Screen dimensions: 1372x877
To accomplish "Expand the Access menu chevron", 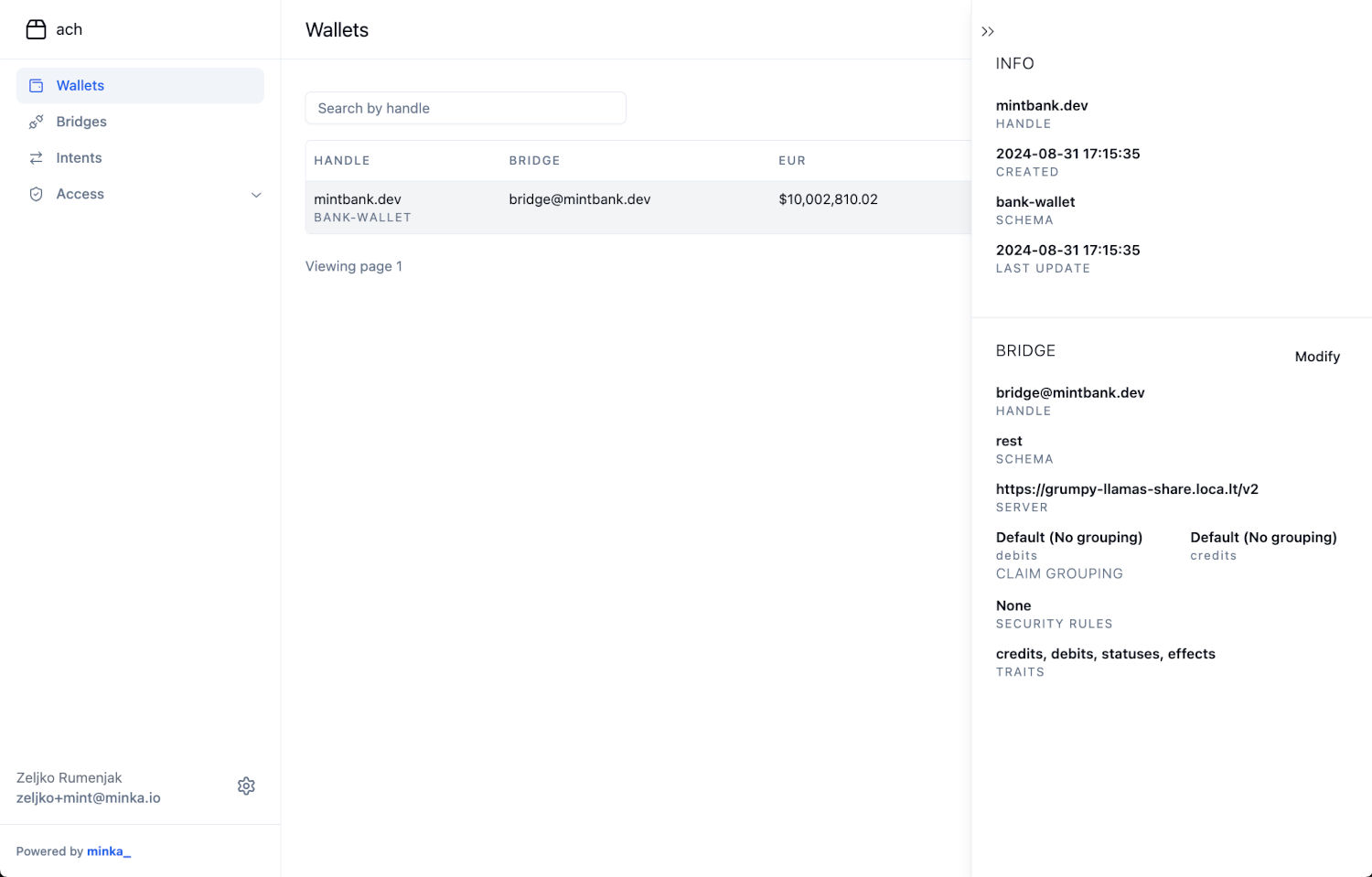I will coord(256,195).
